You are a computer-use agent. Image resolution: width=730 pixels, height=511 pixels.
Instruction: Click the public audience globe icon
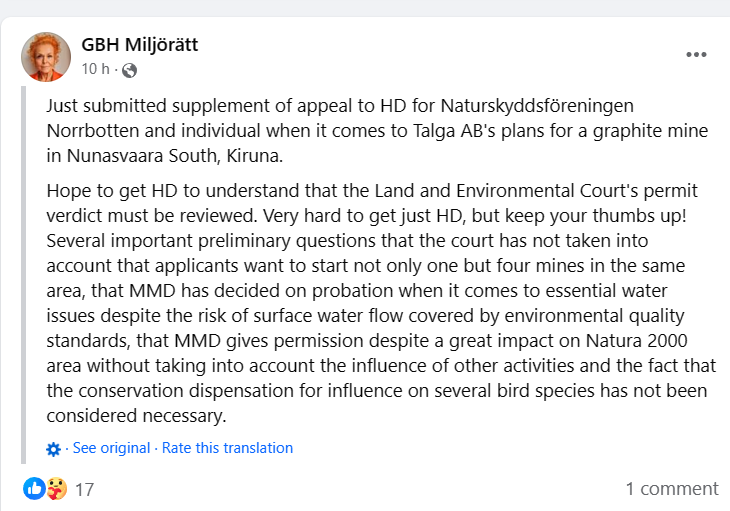click(x=129, y=70)
